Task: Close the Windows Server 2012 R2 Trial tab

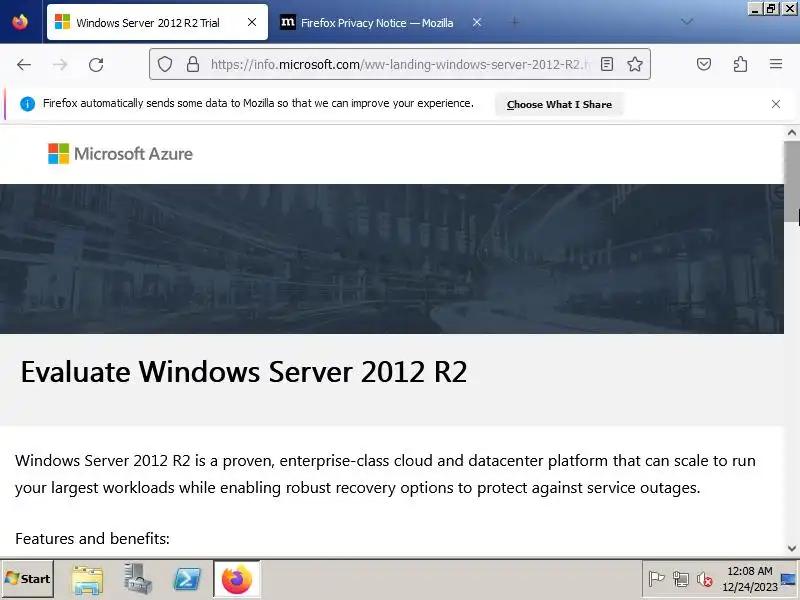Action: [252, 22]
